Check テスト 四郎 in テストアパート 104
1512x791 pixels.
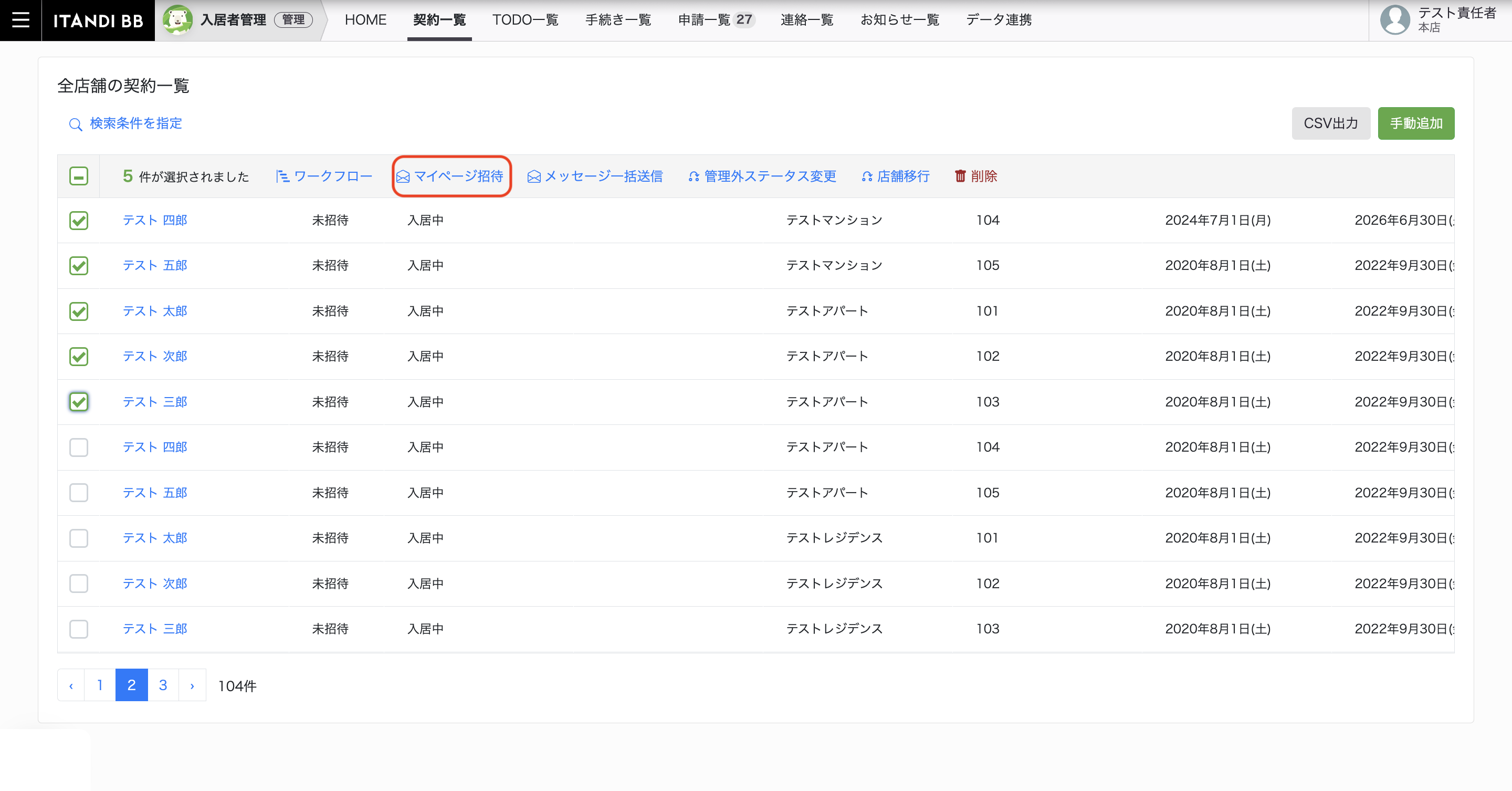(x=79, y=447)
